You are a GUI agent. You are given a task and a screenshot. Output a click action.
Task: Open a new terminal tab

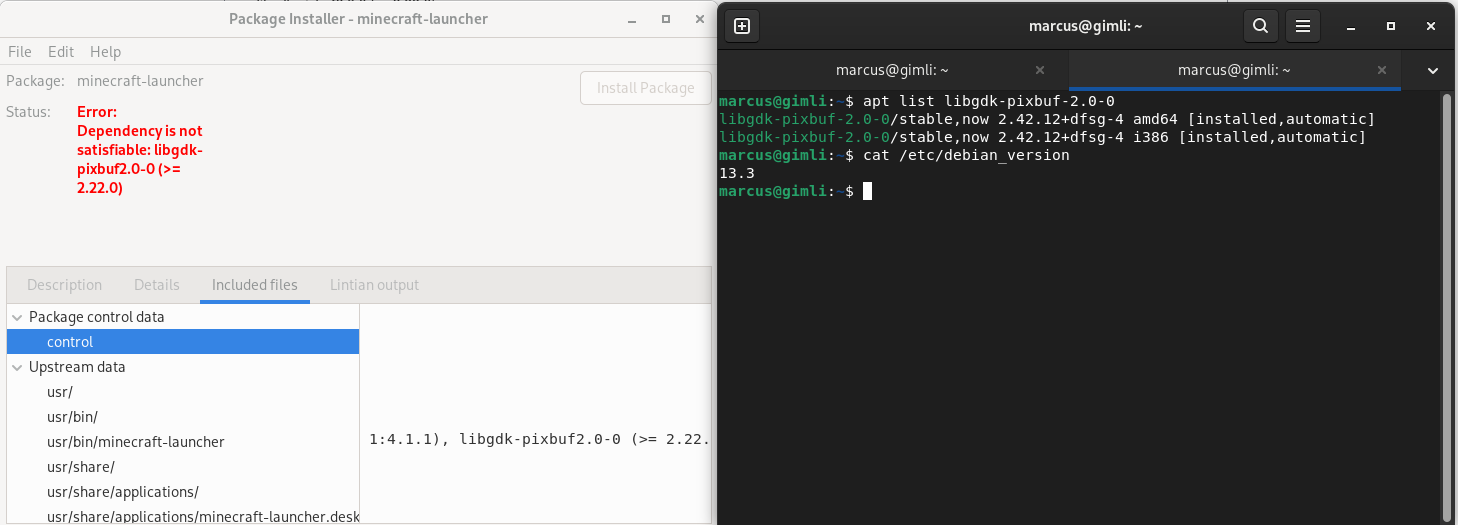point(742,26)
